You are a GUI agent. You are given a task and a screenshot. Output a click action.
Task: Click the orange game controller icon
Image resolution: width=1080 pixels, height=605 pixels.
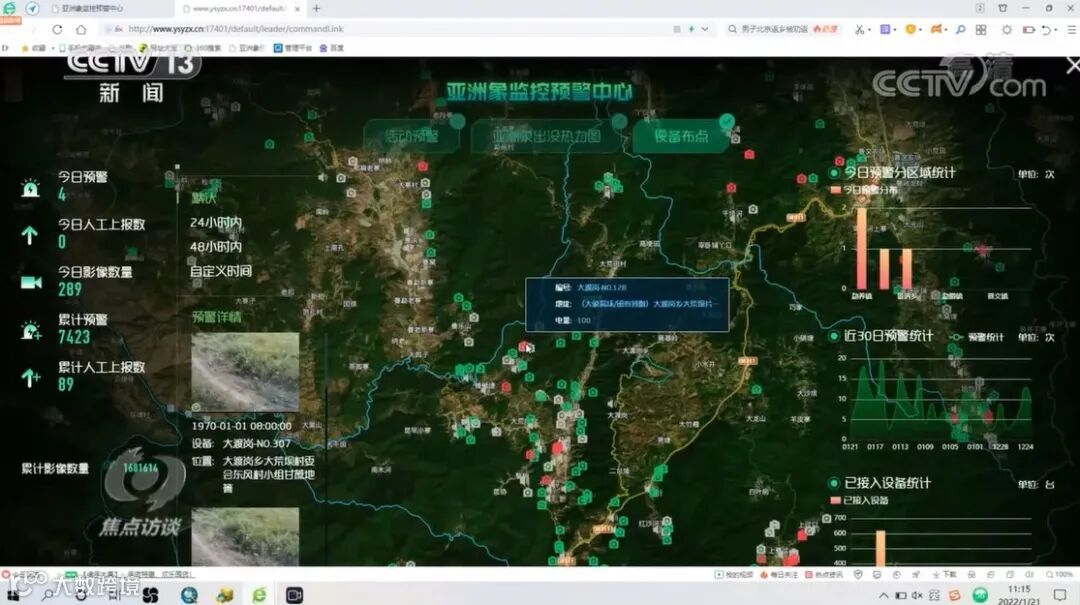(936, 30)
